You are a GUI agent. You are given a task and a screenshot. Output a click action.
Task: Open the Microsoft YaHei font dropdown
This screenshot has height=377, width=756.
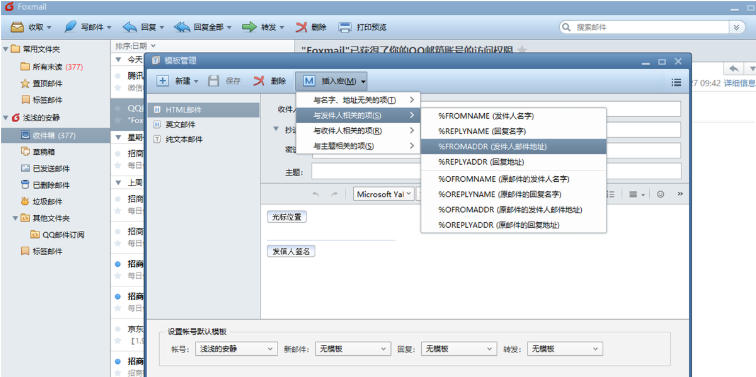click(384, 194)
